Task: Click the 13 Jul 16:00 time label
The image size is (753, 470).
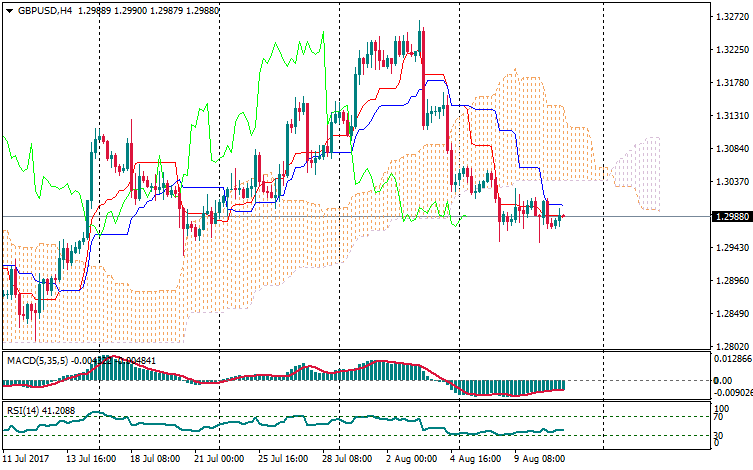Action: (90, 459)
